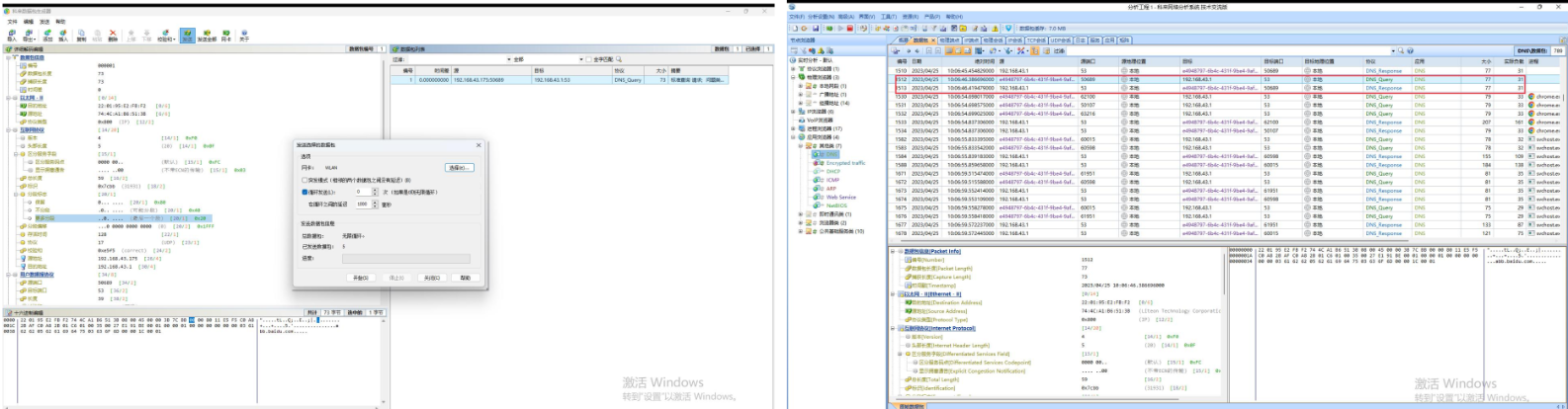Image resolution: width=1568 pixels, height=409 pixels.
Task: Collapse the 以太网 - II tree section
Action: click(8, 98)
